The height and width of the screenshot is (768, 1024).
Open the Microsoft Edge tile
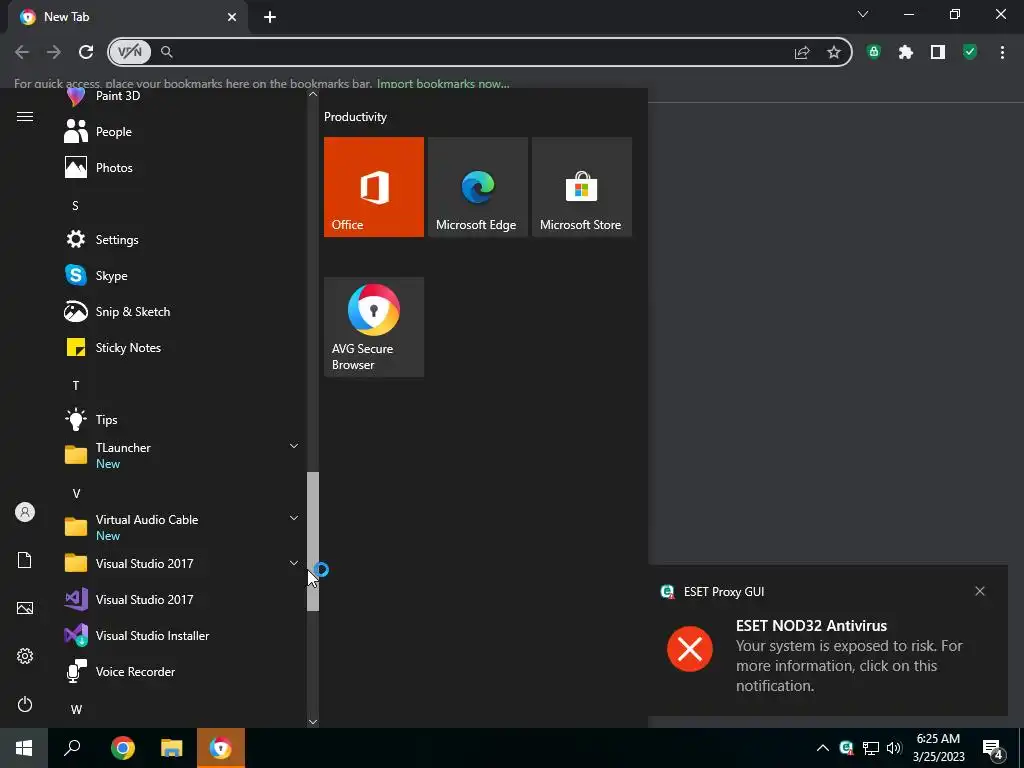477,187
